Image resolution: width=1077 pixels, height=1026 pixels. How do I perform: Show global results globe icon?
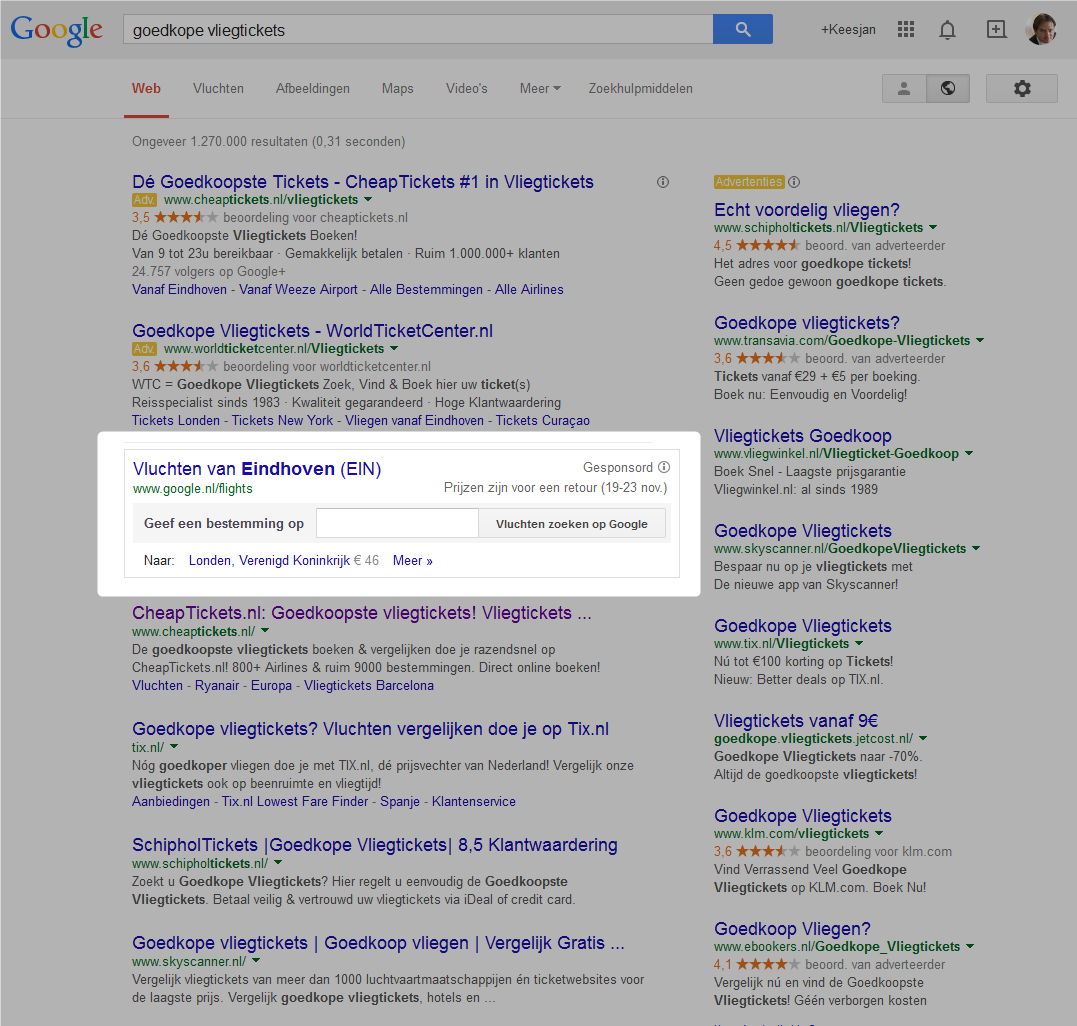pyautogui.click(x=948, y=89)
